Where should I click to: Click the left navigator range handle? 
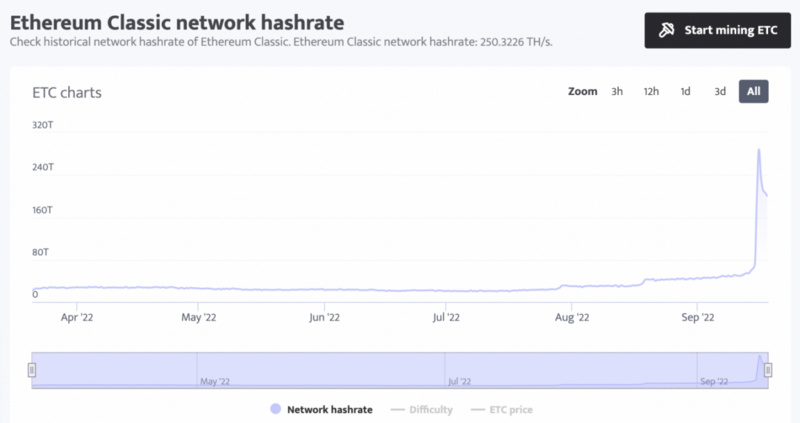(32, 370)
